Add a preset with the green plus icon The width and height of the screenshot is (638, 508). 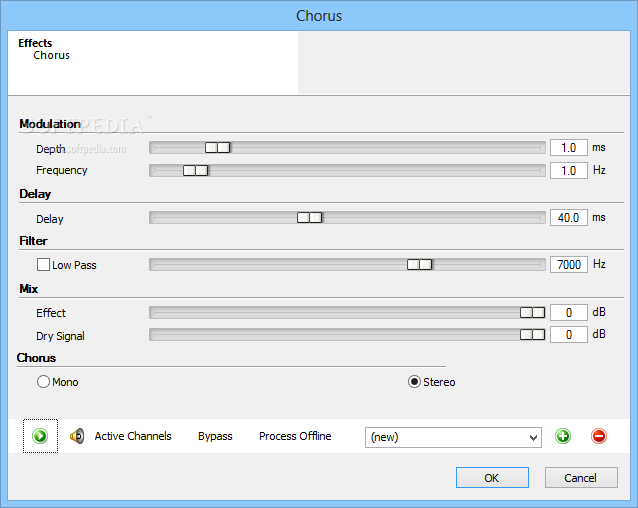[x=563, y=436]
